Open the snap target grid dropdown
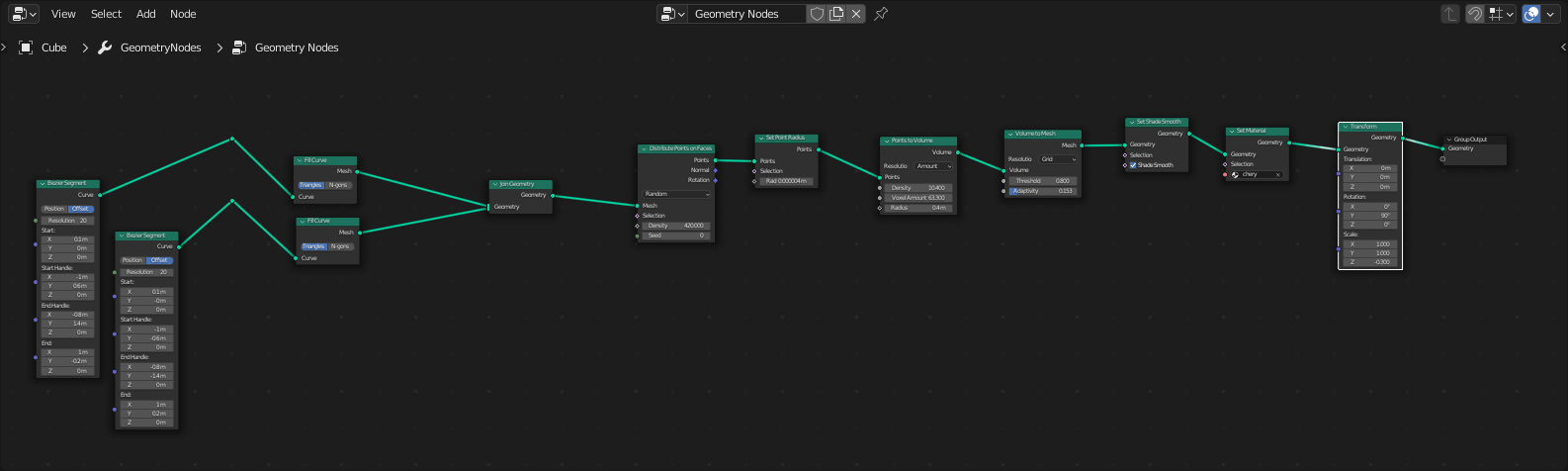The width and height of the screenshot is (1568, 471). tap(1502, 14)
